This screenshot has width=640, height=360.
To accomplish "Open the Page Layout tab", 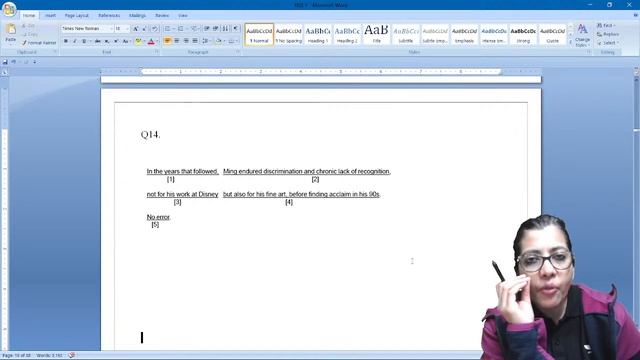I will [76, 16].
